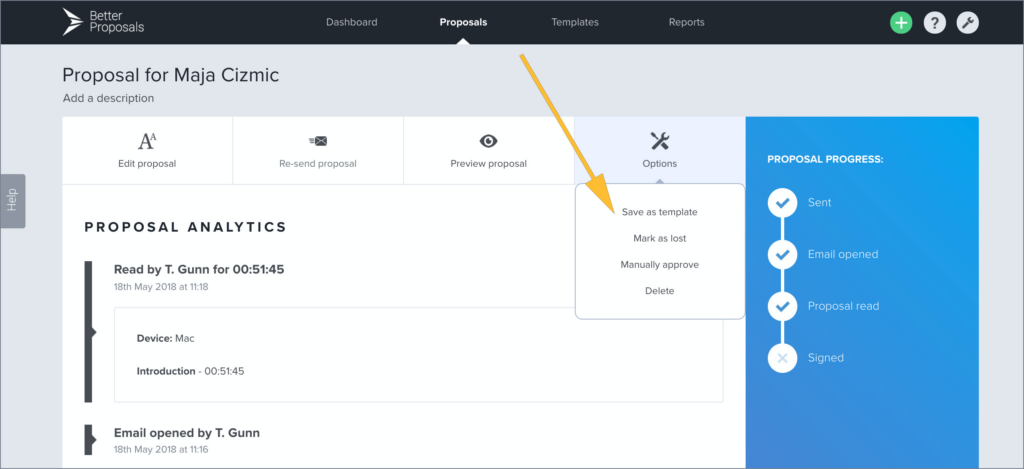Click the Better Proposals logo
The width and height of the screenshot is (1024, 469).
[x=103, y=21]
